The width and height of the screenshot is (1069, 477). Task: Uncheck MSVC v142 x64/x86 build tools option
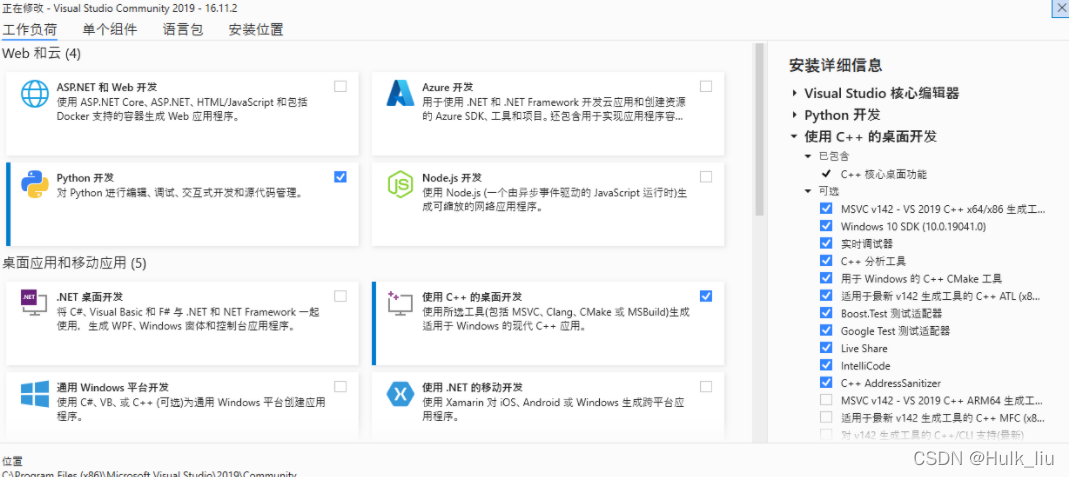pyautogui.click(x=826, y=209)
